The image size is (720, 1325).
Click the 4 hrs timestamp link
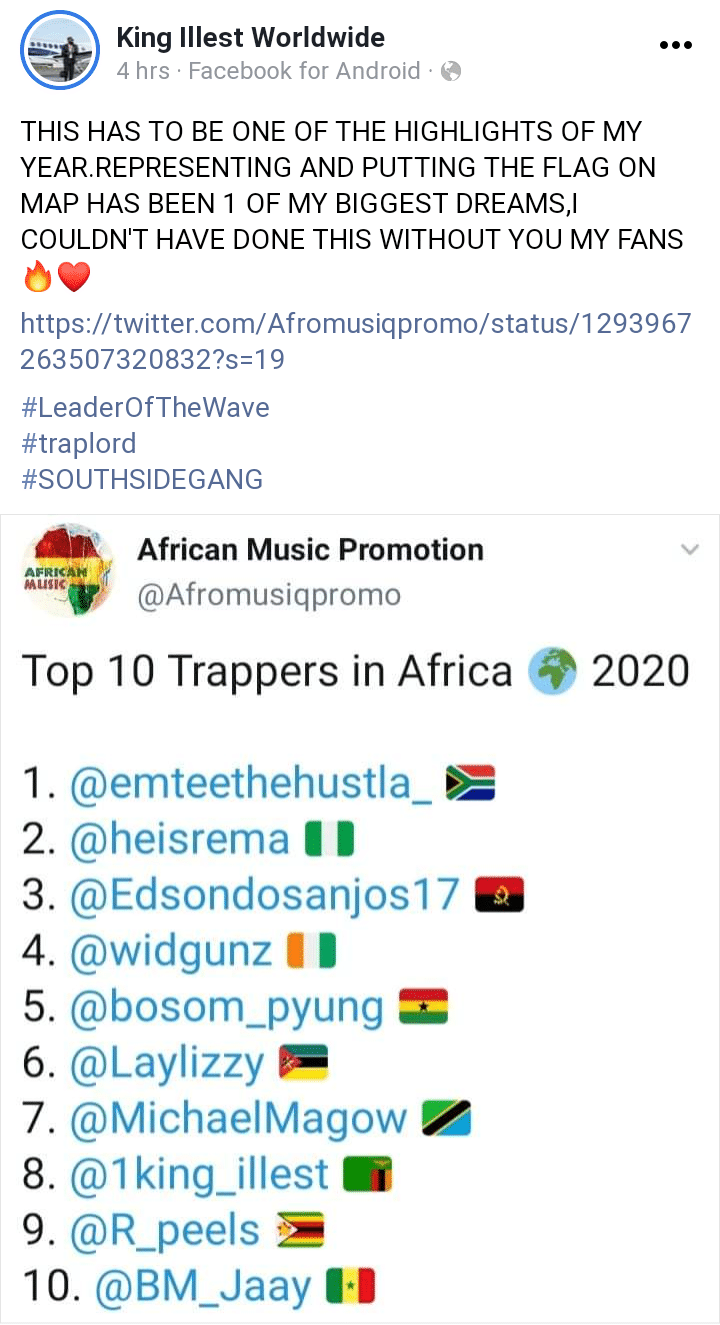coord(141,71)
